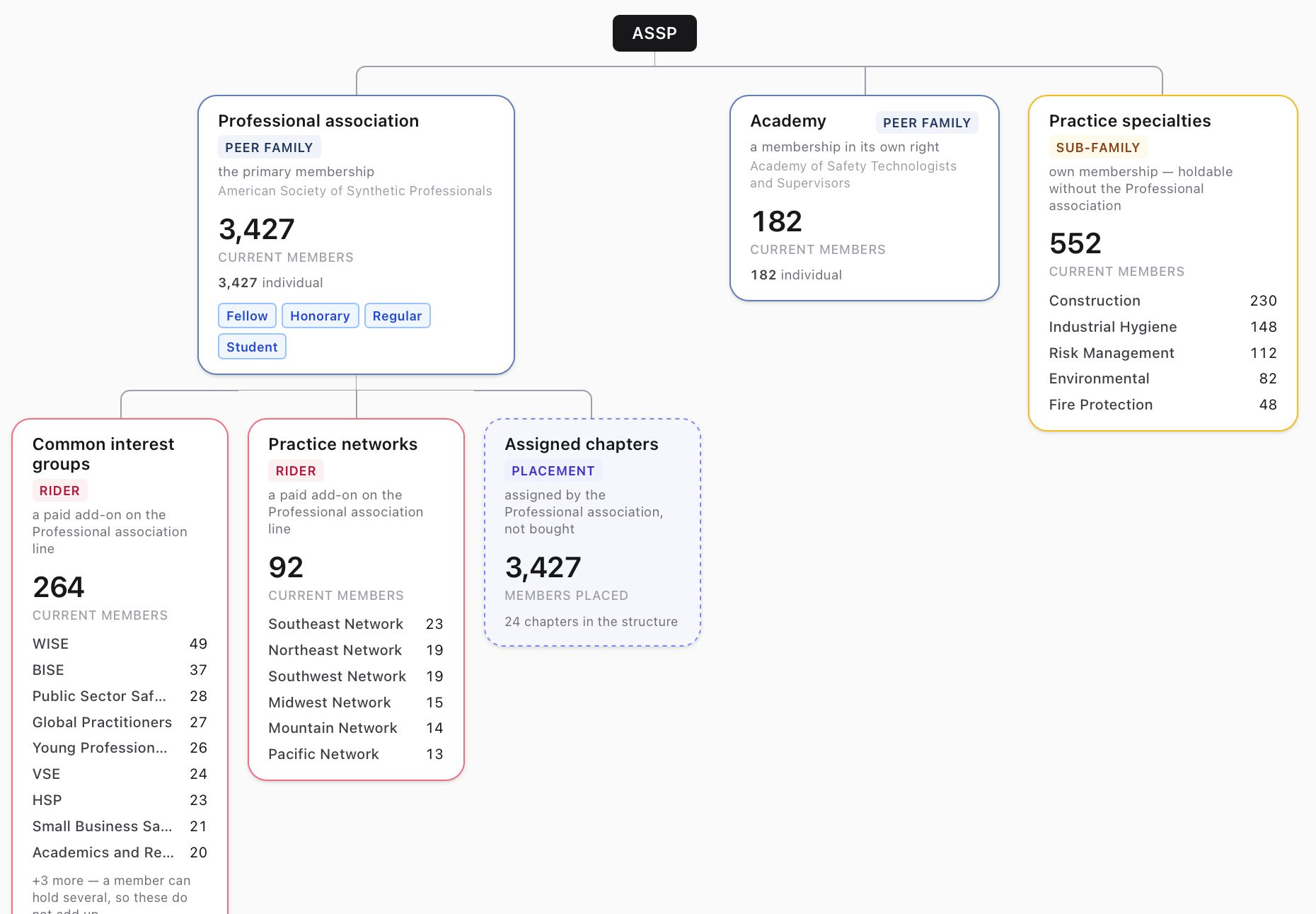Click the SUB-FAMILY badge

pos(1098,147)
